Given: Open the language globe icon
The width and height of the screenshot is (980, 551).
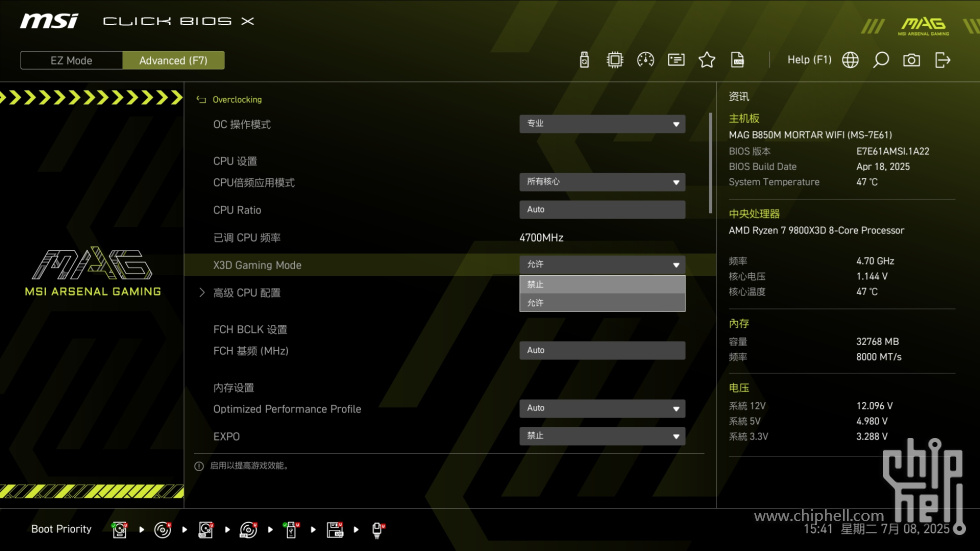Looking at the screenshot, I should [850, 60].
